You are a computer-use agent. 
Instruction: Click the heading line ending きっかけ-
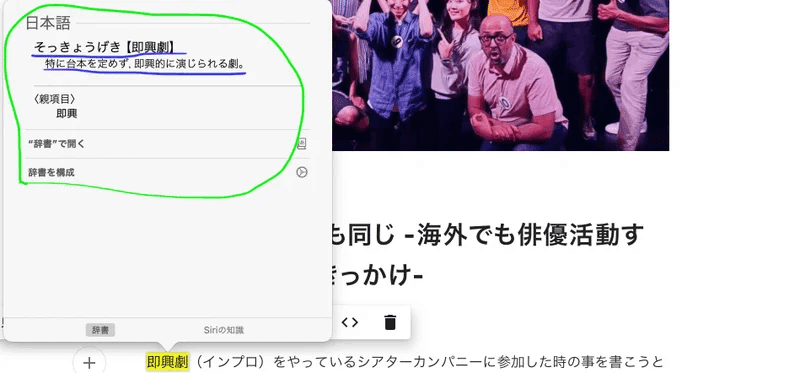[x=378, y=277]
